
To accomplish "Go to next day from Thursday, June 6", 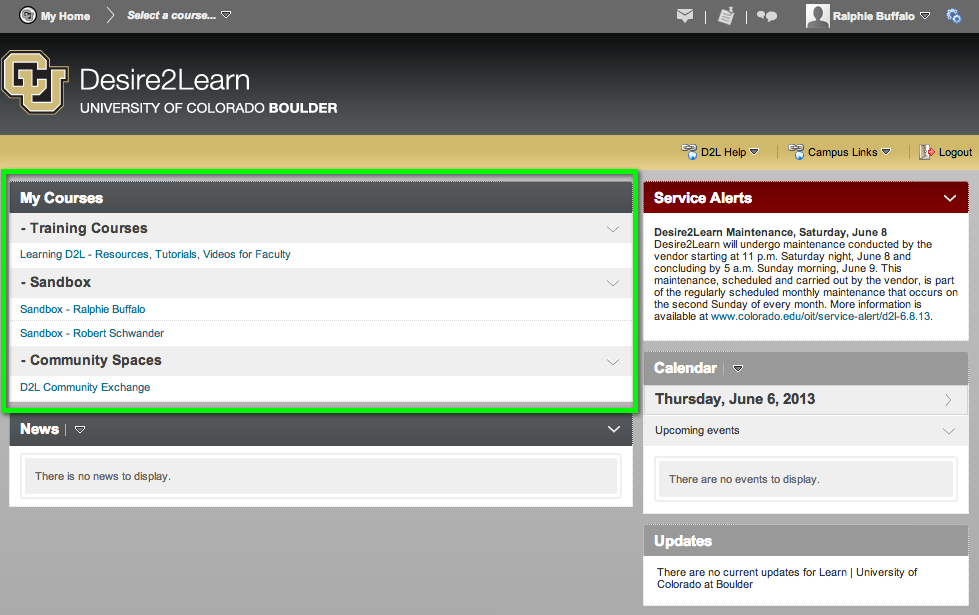I will [948, 400].
